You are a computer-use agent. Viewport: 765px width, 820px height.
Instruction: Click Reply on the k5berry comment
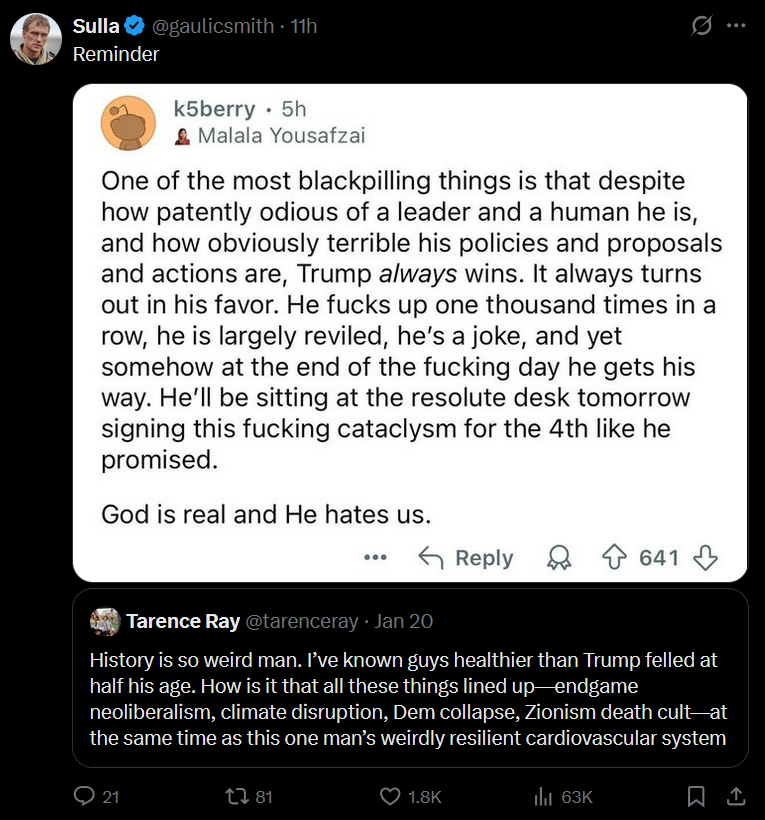pyautogui.click(x=466, y=558)
